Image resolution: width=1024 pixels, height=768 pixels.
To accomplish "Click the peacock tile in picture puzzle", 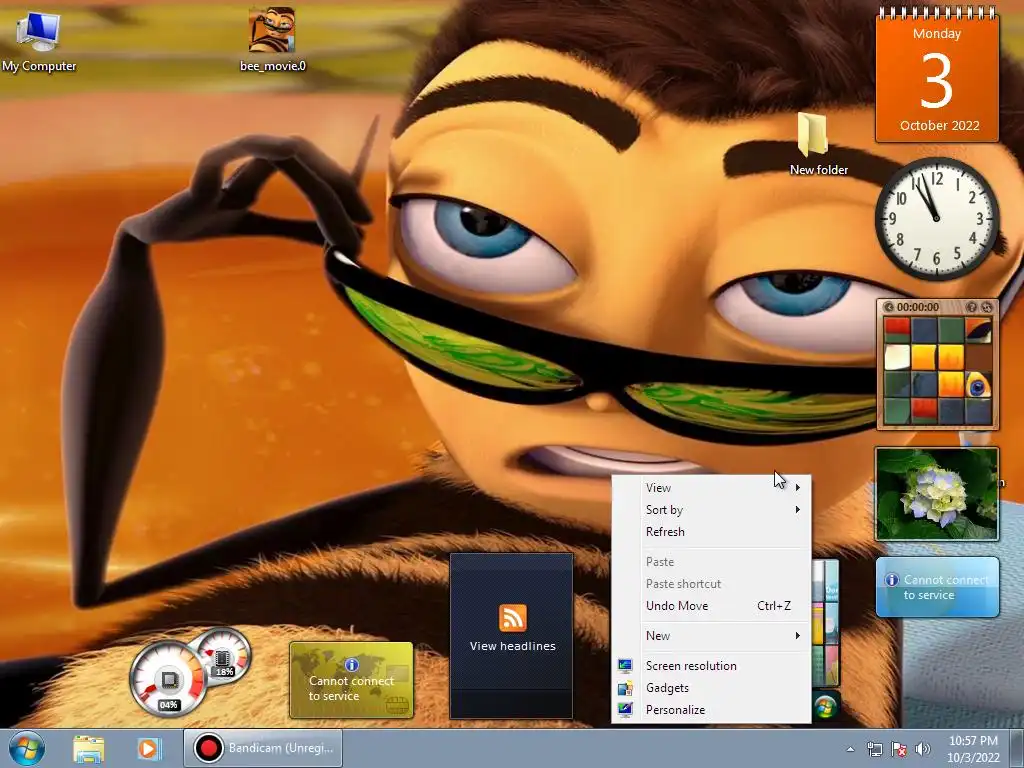I will tap(978, 385).
